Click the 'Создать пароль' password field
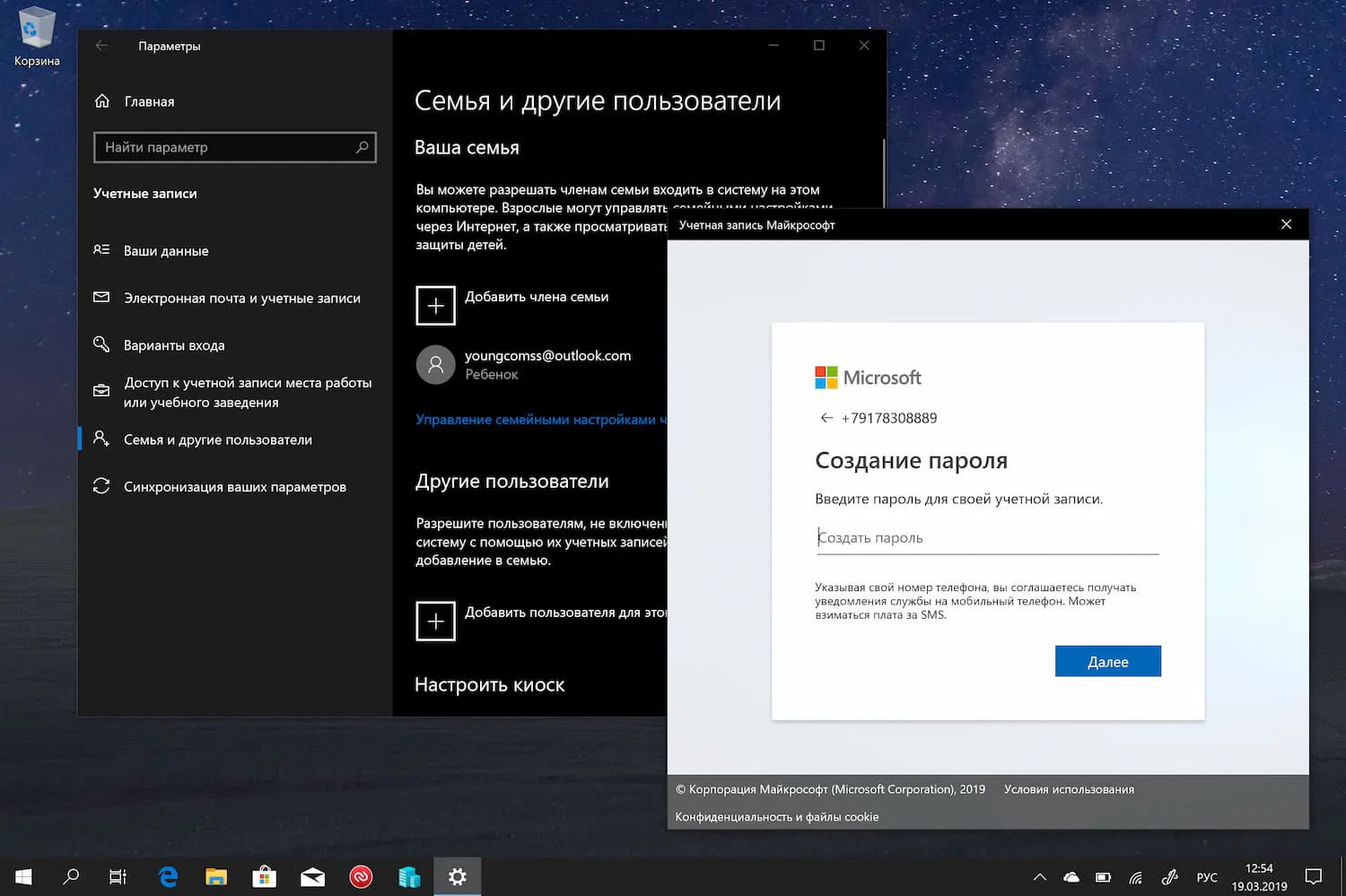Image resolution: width=1346 pixels, height=896 pixels. 987,536
